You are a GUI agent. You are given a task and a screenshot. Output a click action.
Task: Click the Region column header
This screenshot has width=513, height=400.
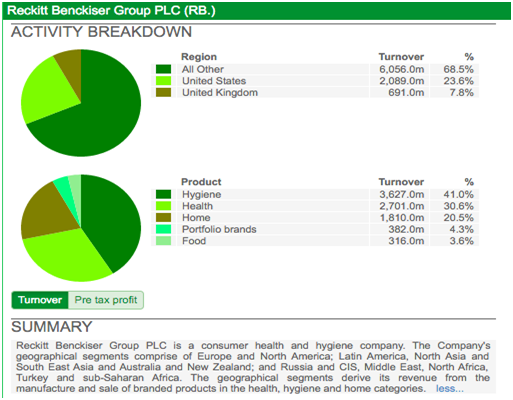pos(199,57)
